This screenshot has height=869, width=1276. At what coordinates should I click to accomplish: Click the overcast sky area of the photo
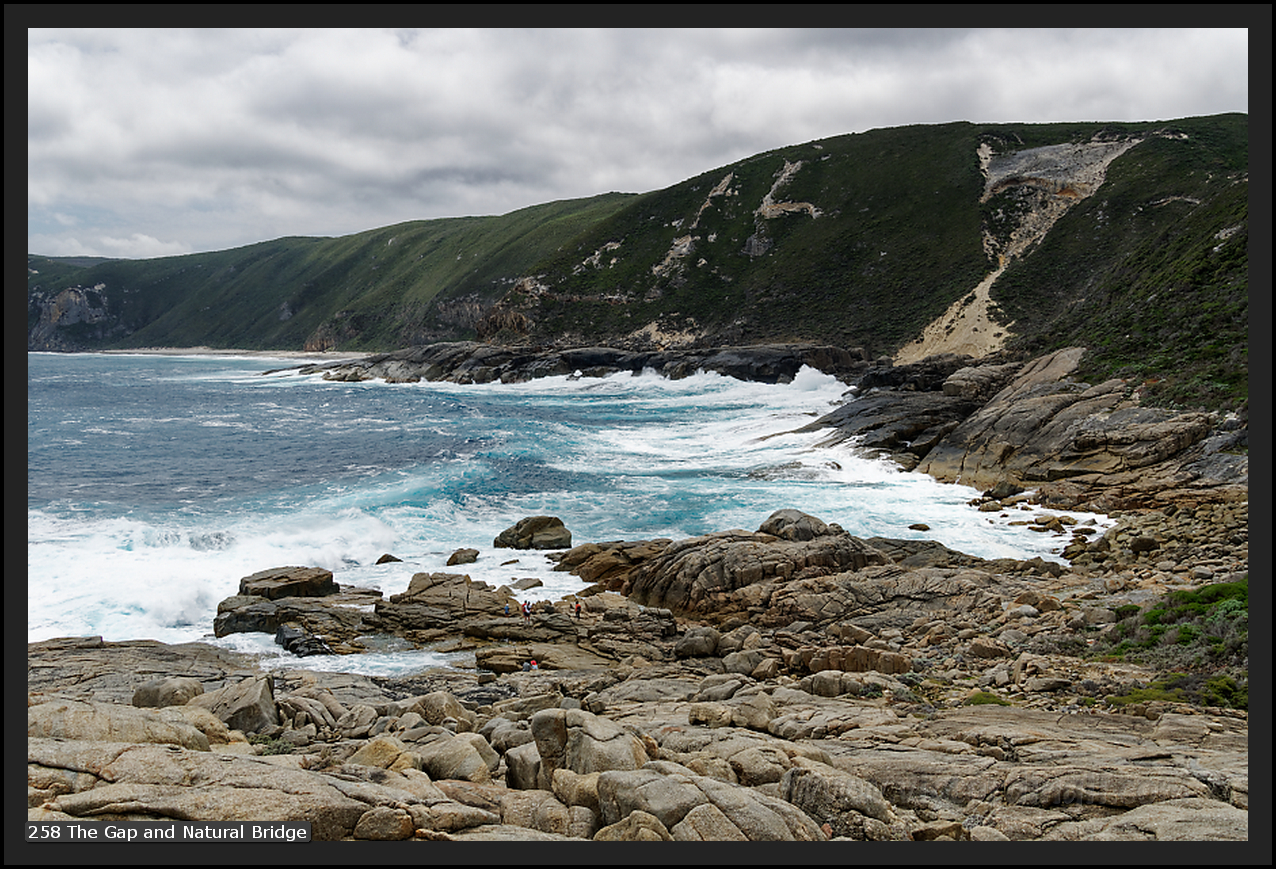coord(400,120)
